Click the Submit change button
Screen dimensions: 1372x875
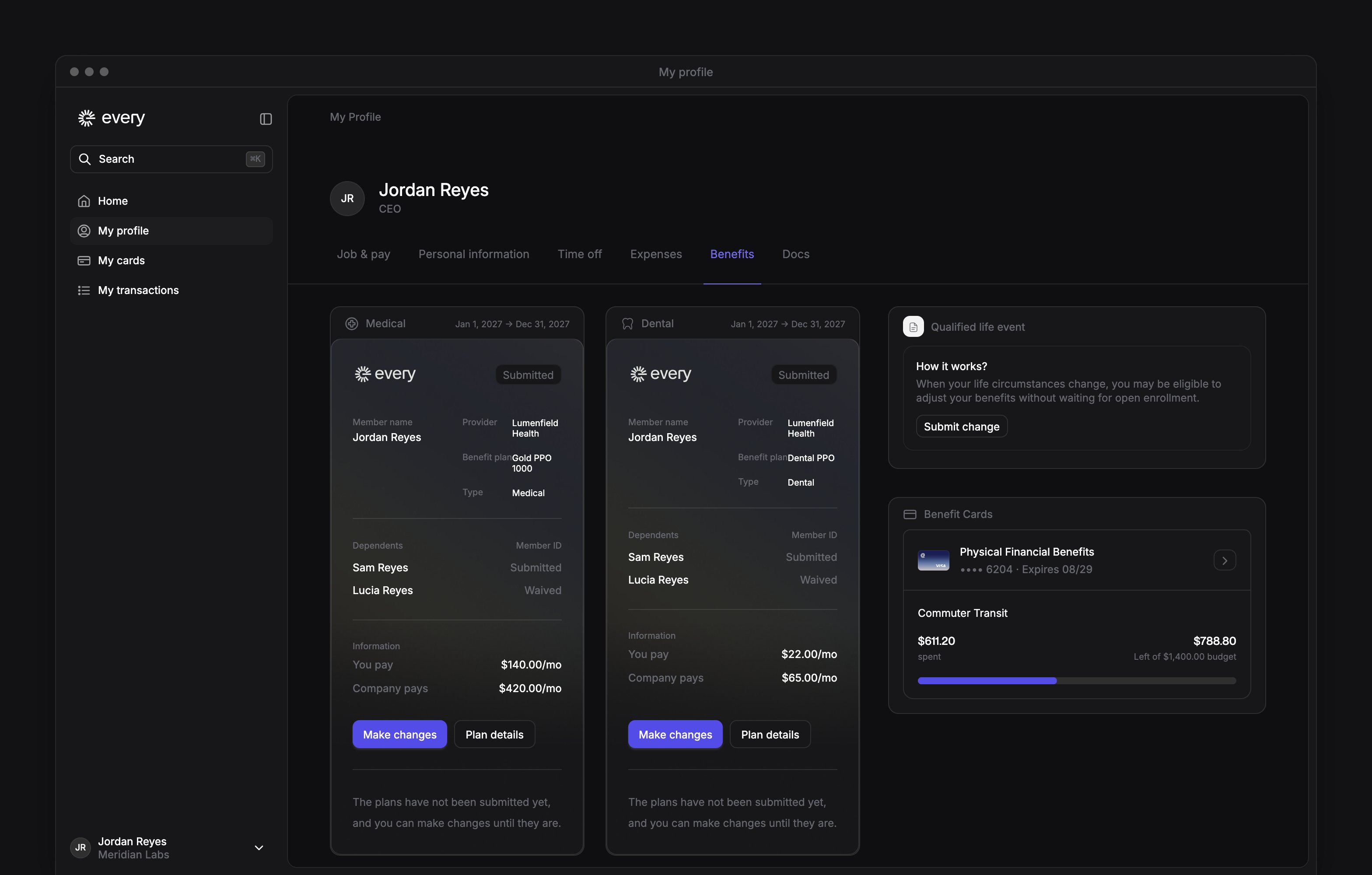(961, 427)
